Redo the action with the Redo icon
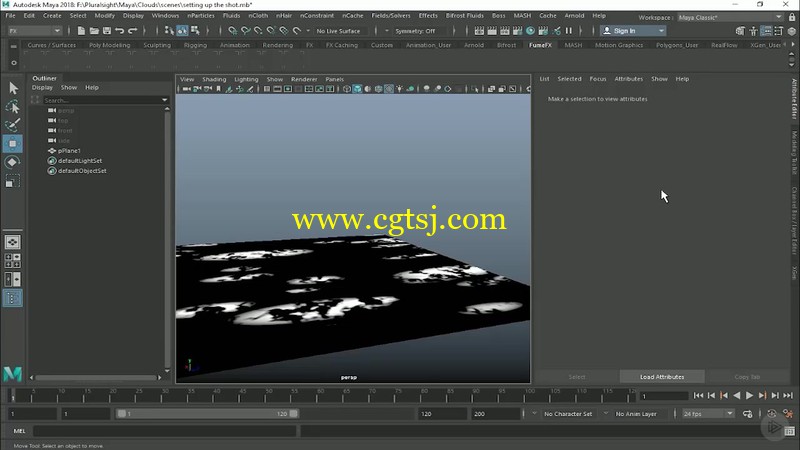This screenshot has height=450, width=800. [x=133, y=31]
